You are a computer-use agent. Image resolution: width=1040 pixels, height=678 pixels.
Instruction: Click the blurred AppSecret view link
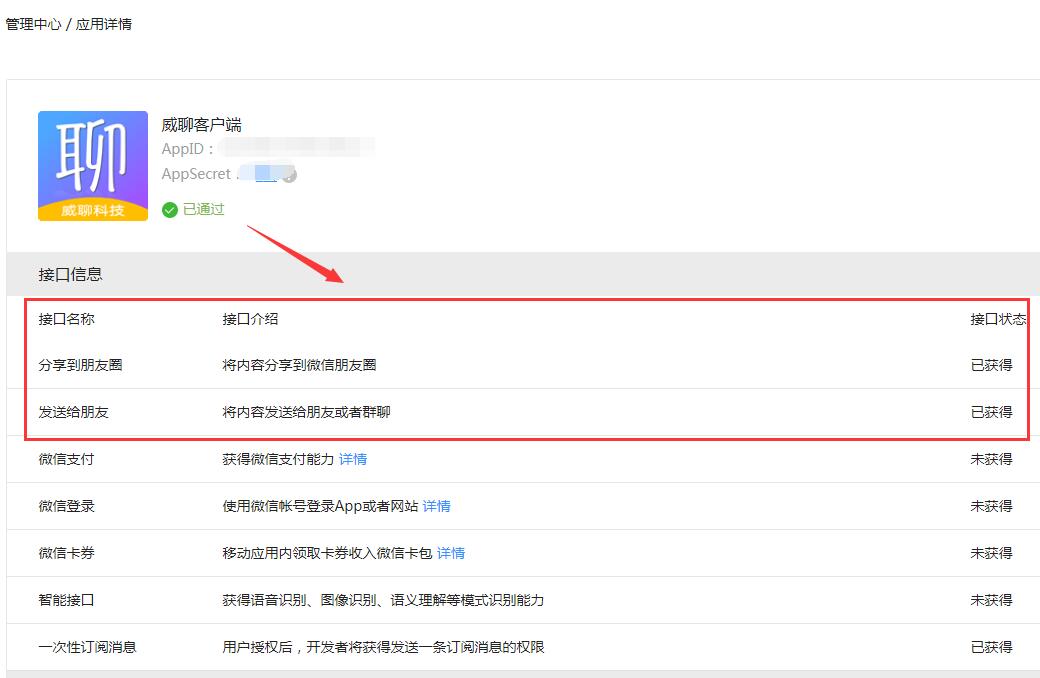tap(265, 174)
